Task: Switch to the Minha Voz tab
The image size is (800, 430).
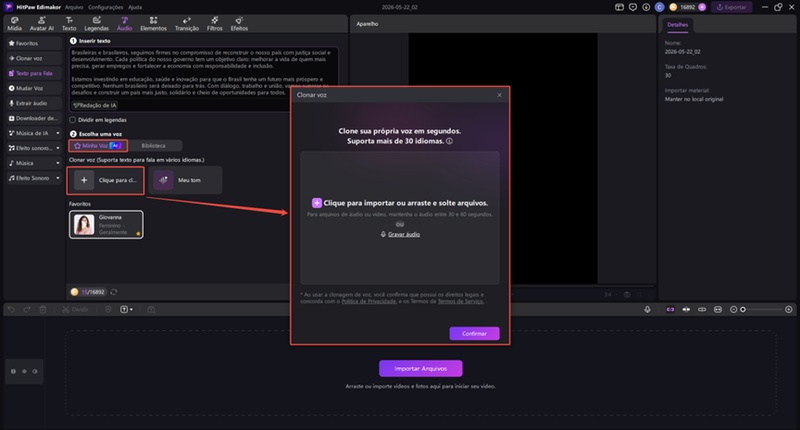Action: pos(97,146)
